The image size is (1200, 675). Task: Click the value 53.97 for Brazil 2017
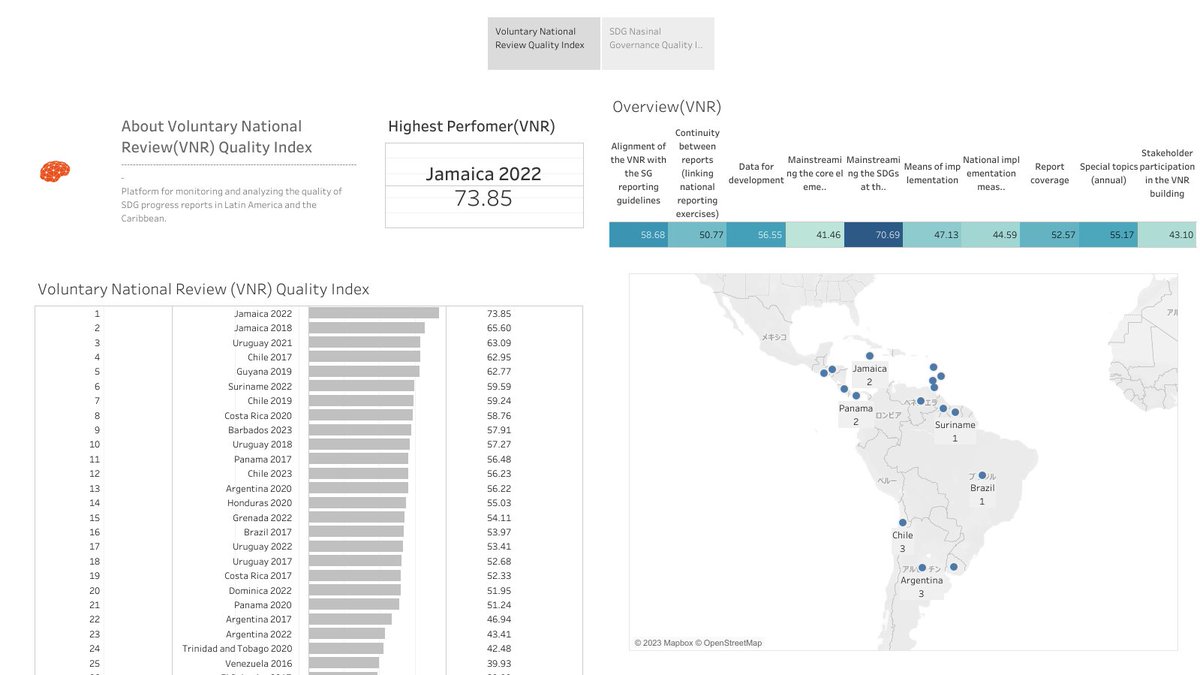point(499,532)
